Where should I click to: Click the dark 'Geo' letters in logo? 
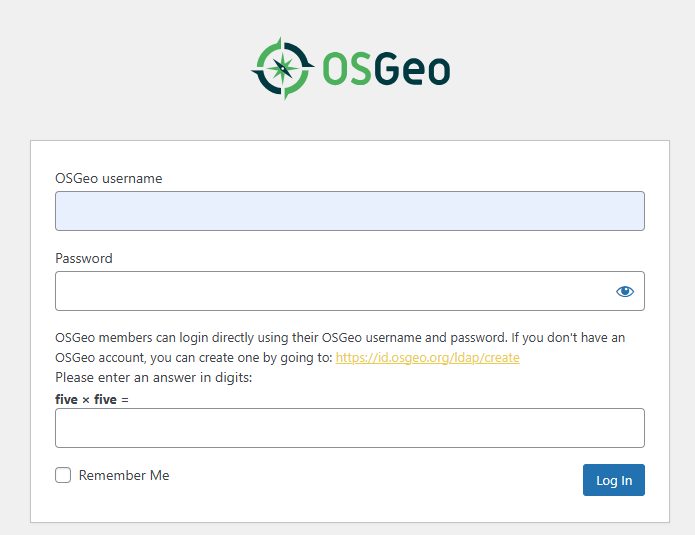(x=413, y=69)
